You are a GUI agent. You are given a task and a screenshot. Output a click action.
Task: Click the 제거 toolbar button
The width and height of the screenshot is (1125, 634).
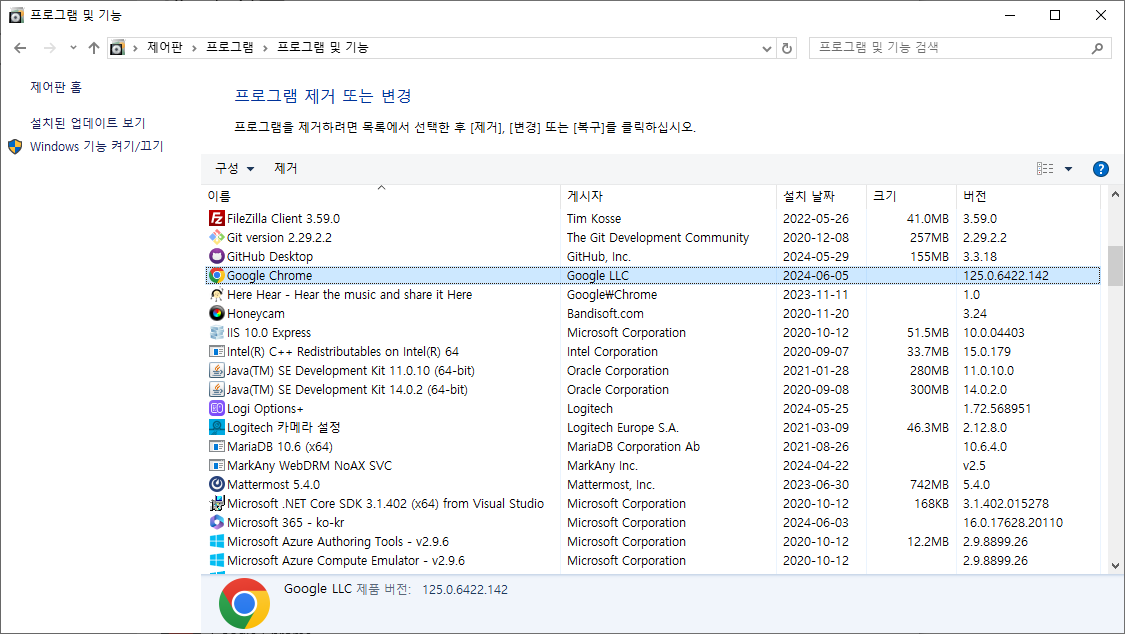pos(286,169)
